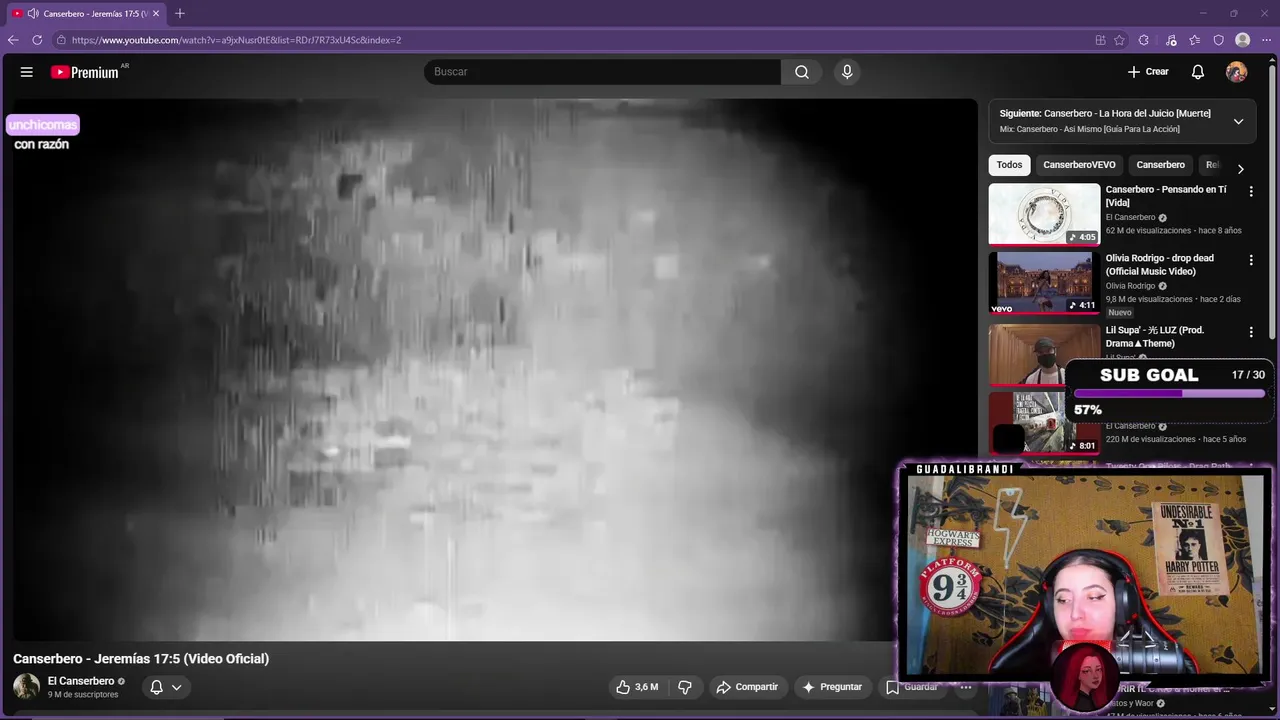Click the Pensando en Ti [Vida] title
The image size is (1280, 720).
(1166, 196)
